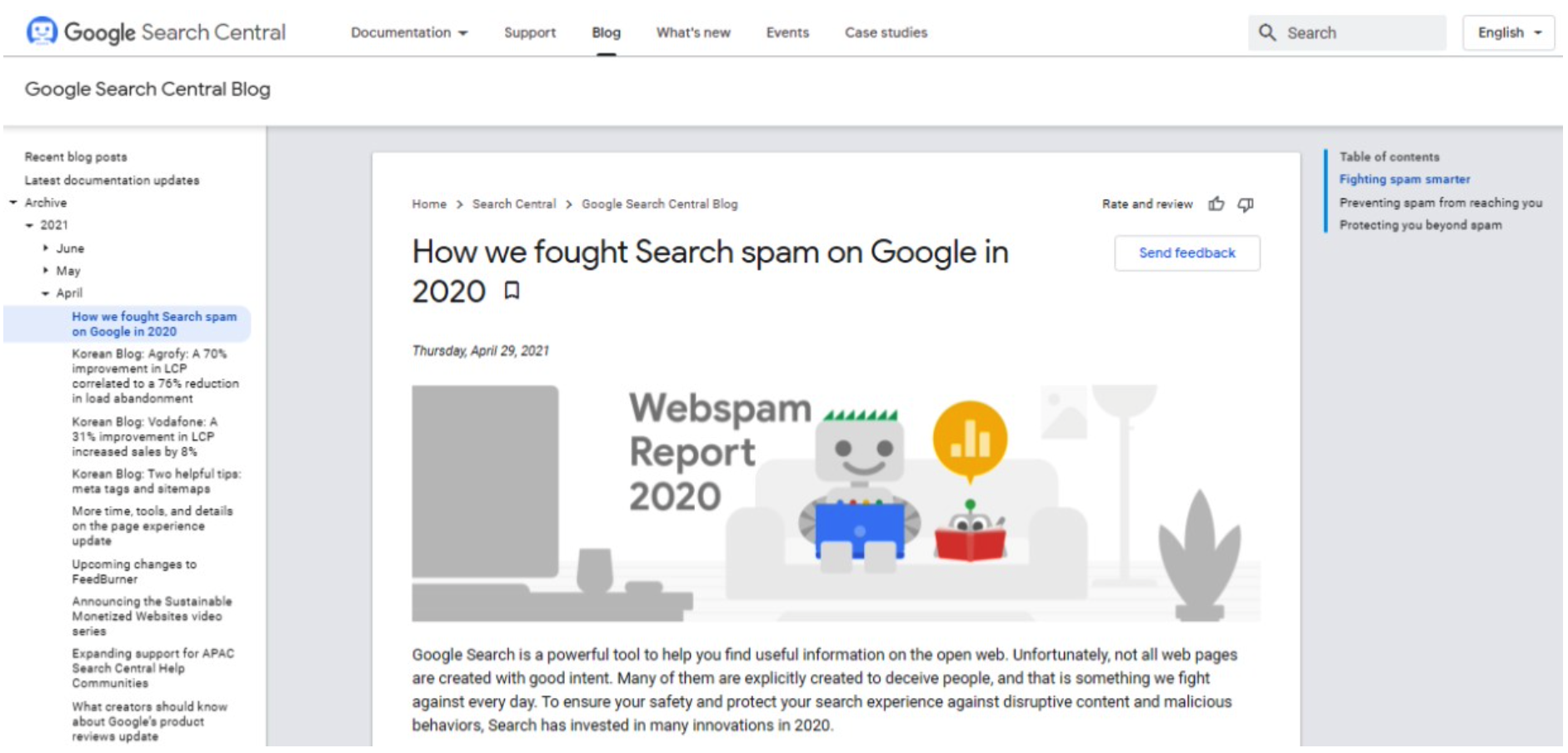Image resolution: width=1568 pixels, height=753 pixels.
Task: Expand the May archive folder
Action: point(45,270)
